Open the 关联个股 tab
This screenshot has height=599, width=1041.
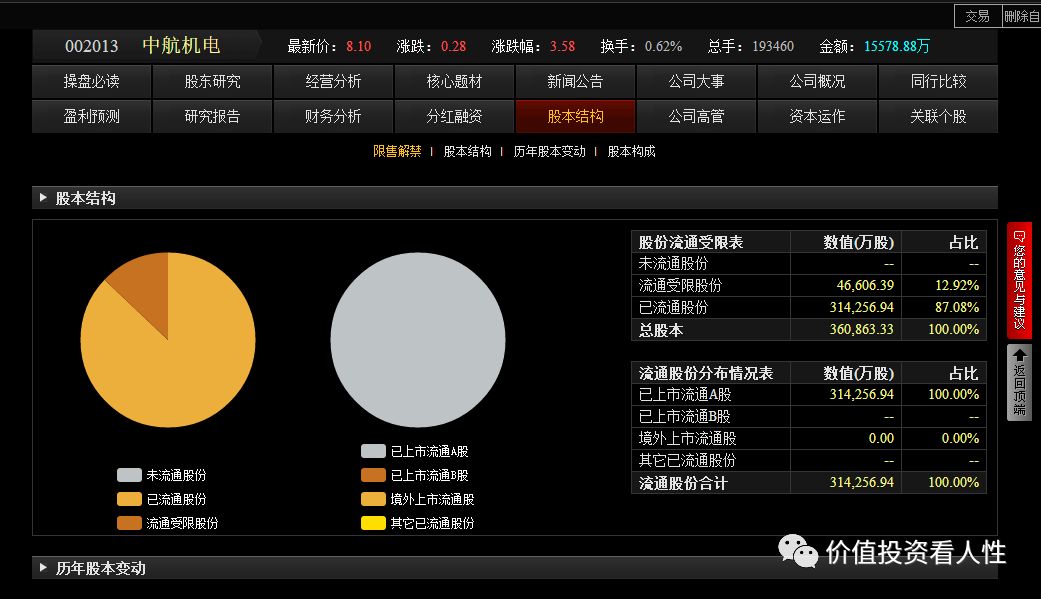(938, 116)
